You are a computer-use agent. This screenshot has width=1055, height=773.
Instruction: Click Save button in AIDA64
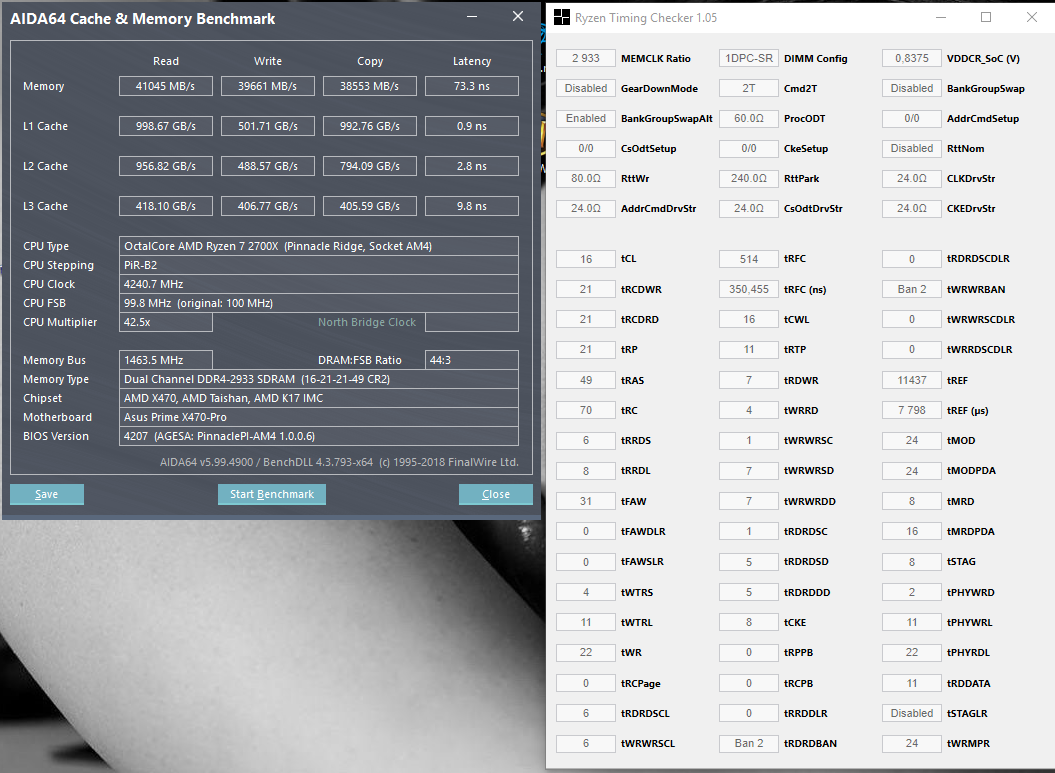pyautogui.click(x=46, y=494)
